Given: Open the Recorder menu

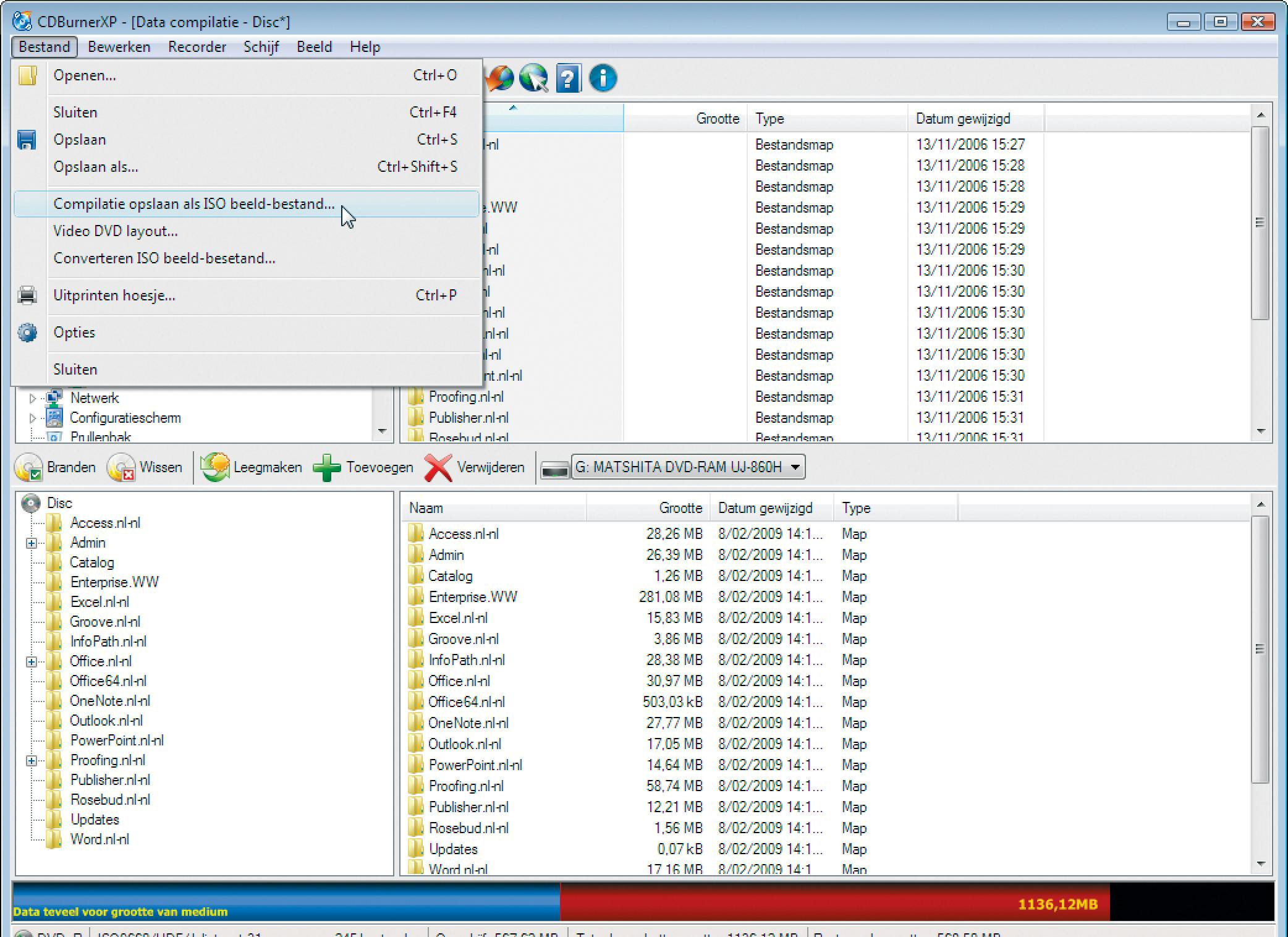Looking at the screenshot, I should (x=197, y=47).
